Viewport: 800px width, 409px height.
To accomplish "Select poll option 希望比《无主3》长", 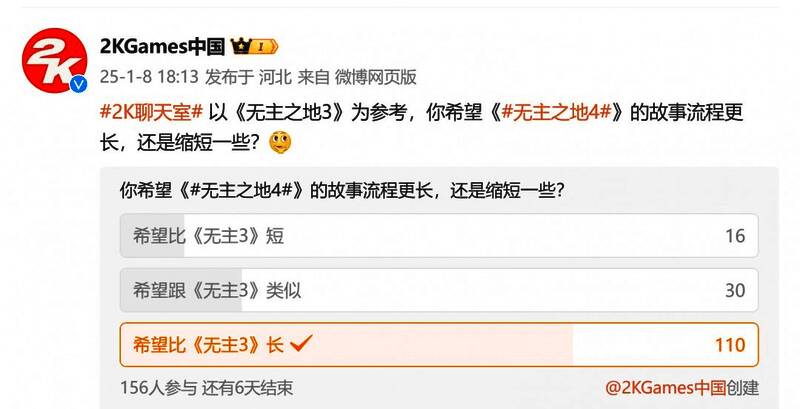I will pyautogui.click(x=439, y=345).
